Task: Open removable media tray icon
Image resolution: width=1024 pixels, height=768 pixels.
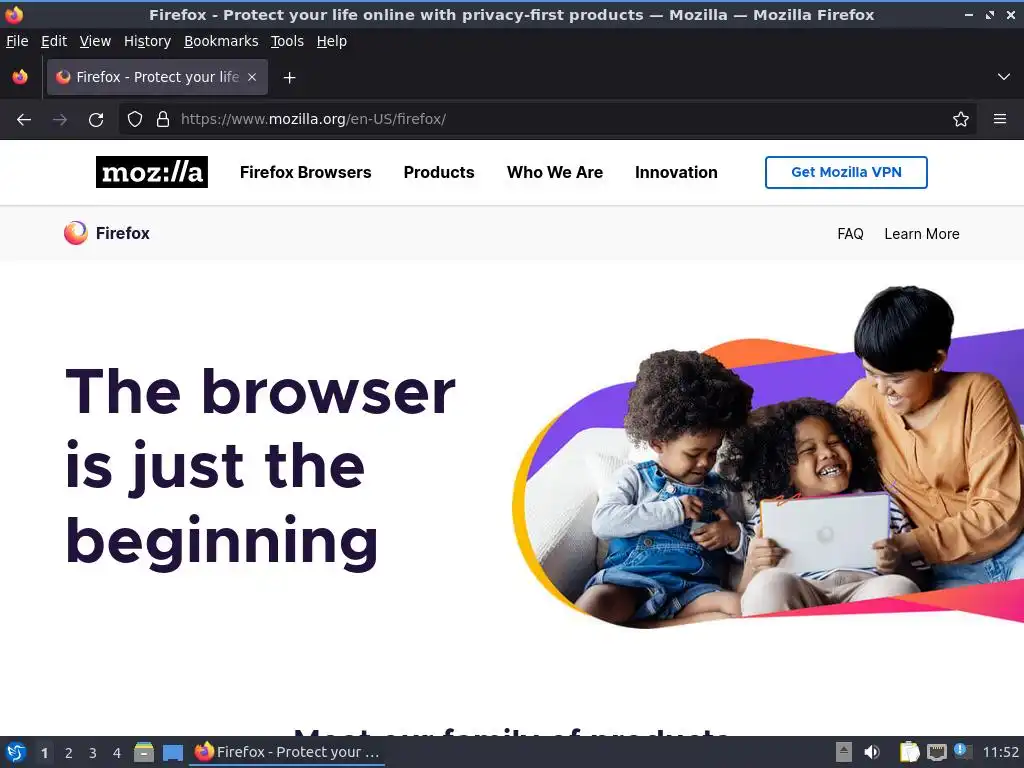Action: click(844, 752)
